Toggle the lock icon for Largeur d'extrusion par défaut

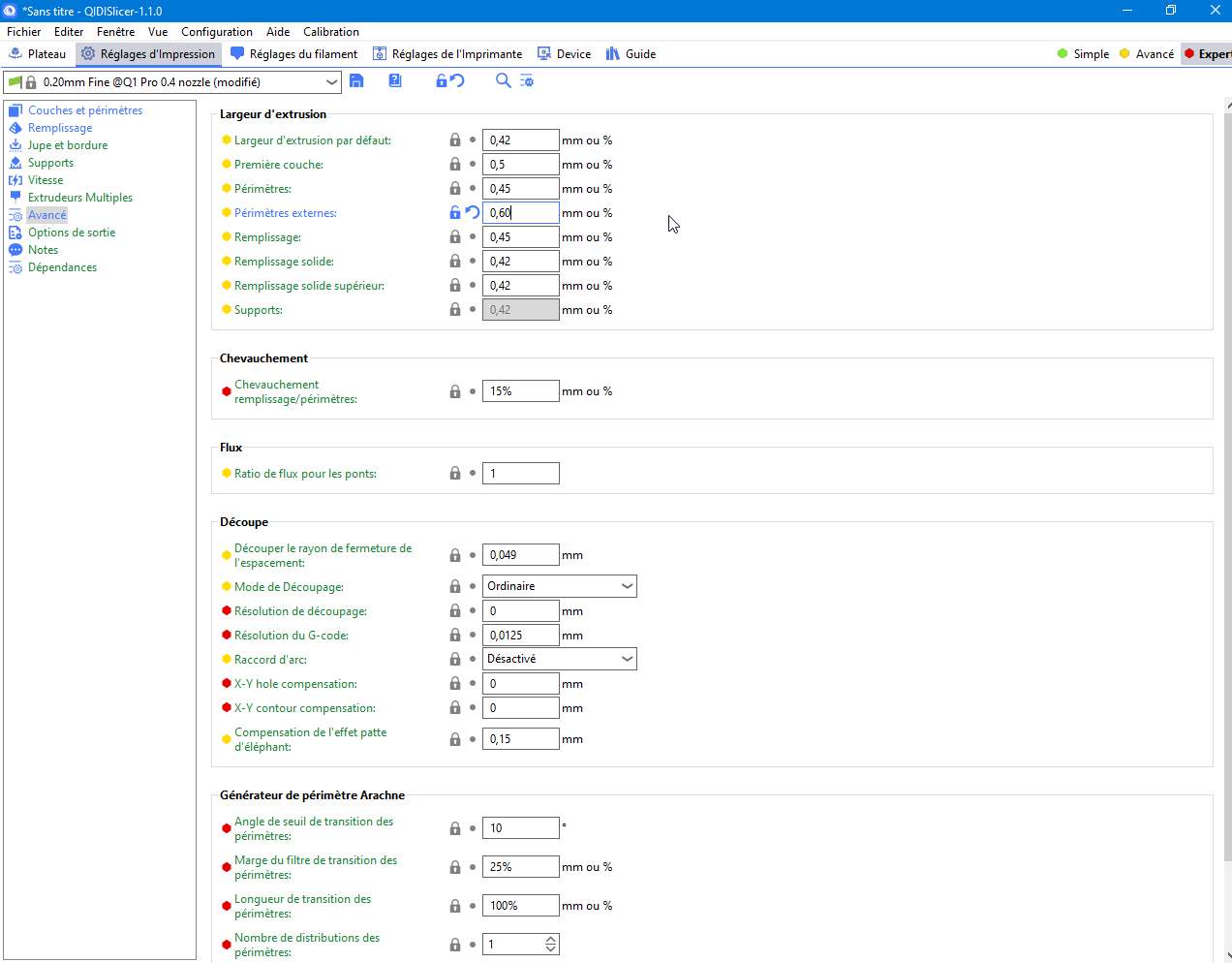tap(455, 140)
